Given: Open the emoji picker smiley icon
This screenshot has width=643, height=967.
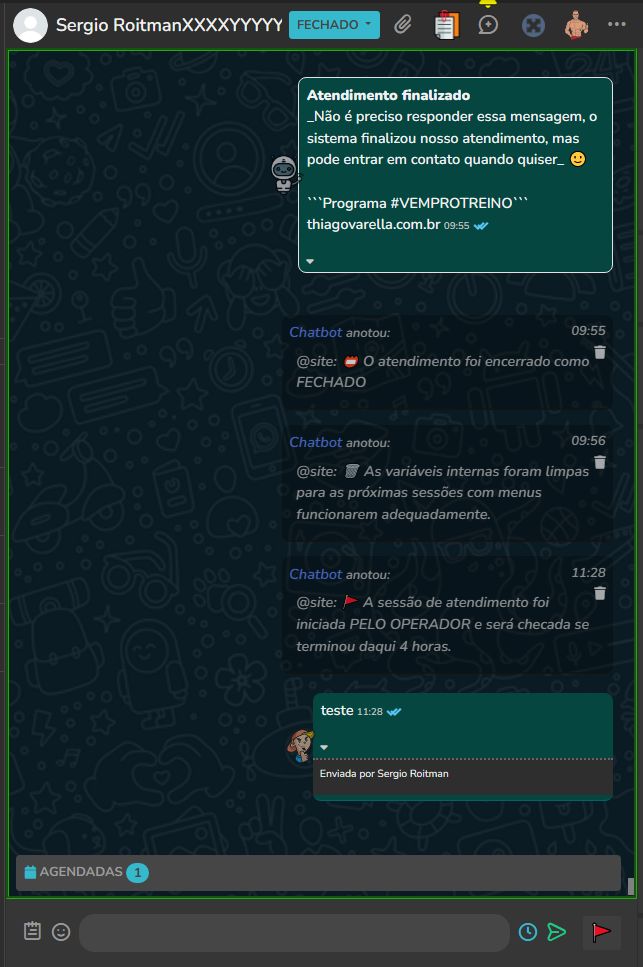Looking at the screenshot, I should click(x=61, y=932).
